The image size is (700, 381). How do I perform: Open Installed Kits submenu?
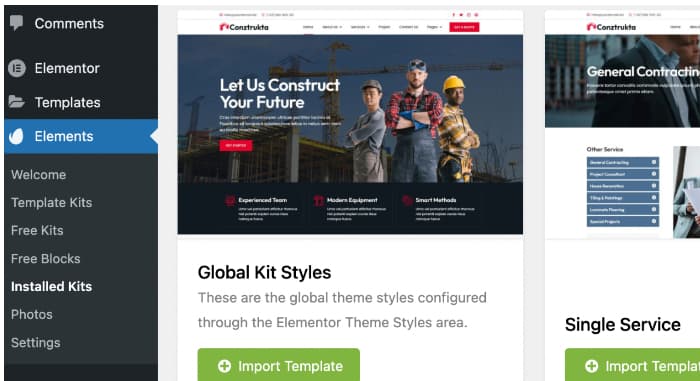pos(51,286)
